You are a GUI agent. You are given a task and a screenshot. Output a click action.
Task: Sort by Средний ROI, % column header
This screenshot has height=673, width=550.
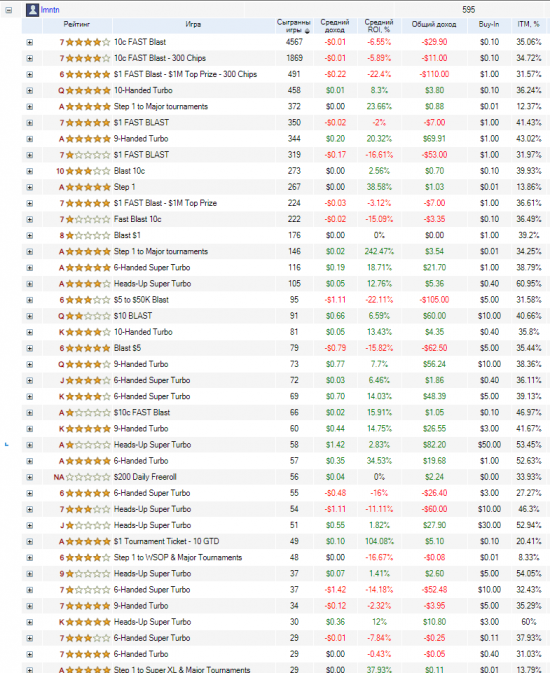pyautogui.click(x=379, y=26)
